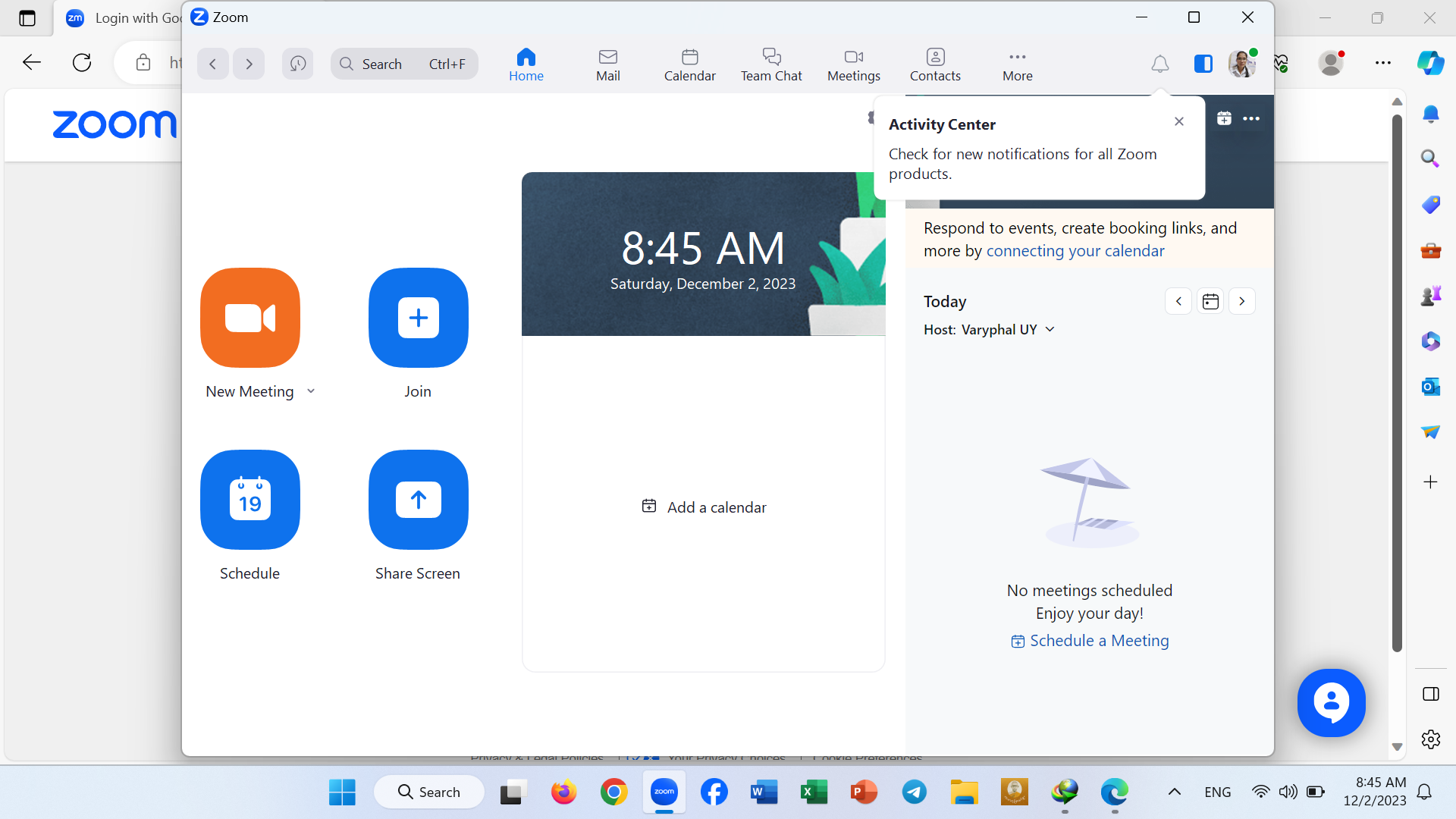Click the Zoom search box

[404, 64]
